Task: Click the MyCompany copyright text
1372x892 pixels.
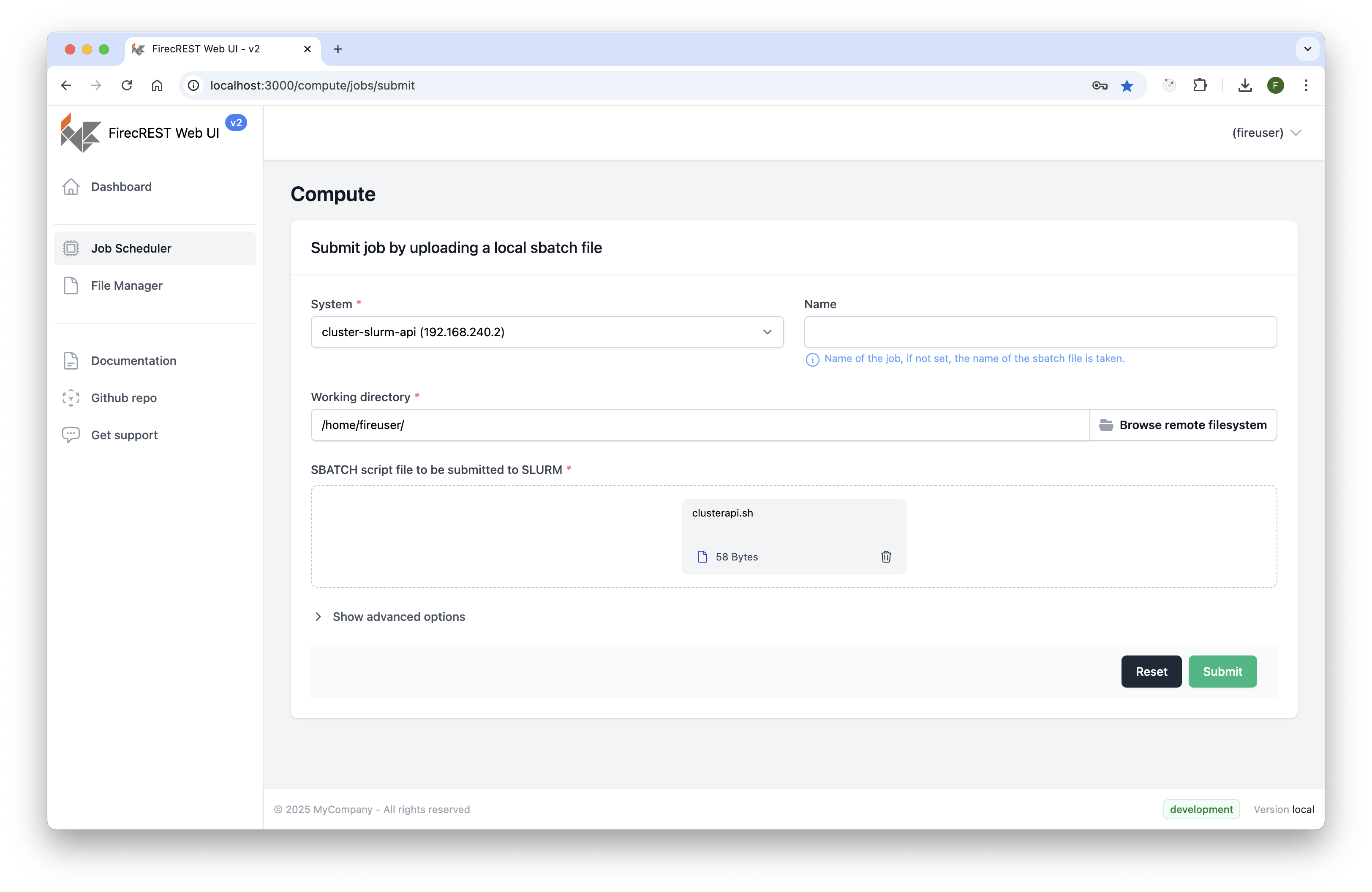Action: (372, 809)
